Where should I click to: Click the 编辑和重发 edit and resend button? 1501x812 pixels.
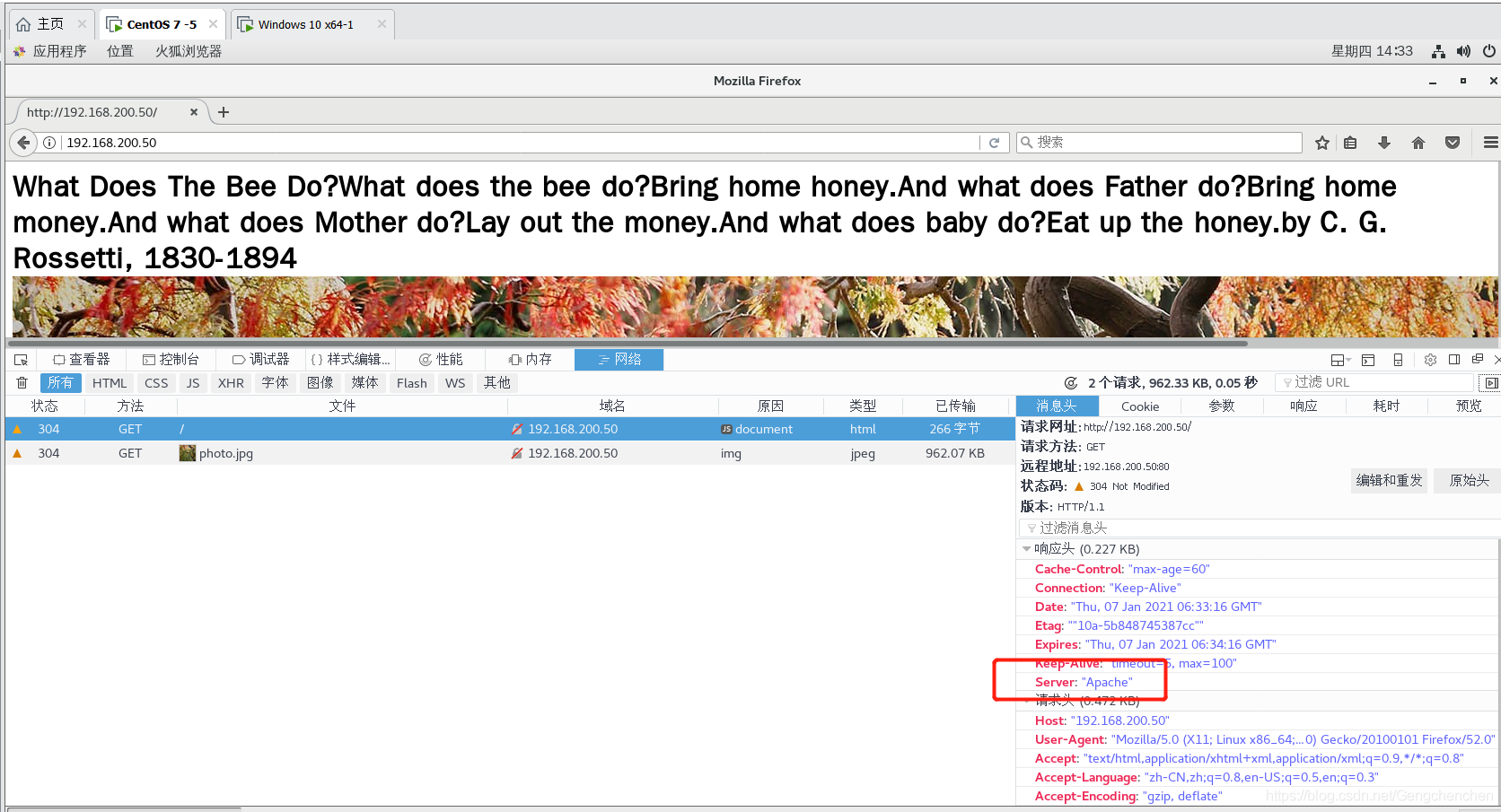click(x=1389, y=481)
